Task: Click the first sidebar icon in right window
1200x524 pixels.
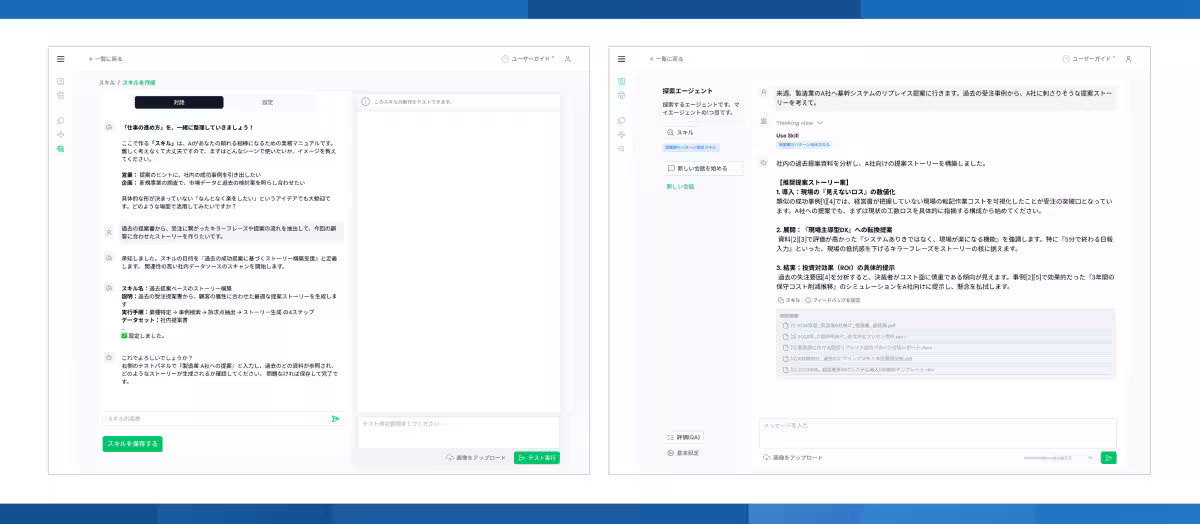Action: tap(621, 81)
